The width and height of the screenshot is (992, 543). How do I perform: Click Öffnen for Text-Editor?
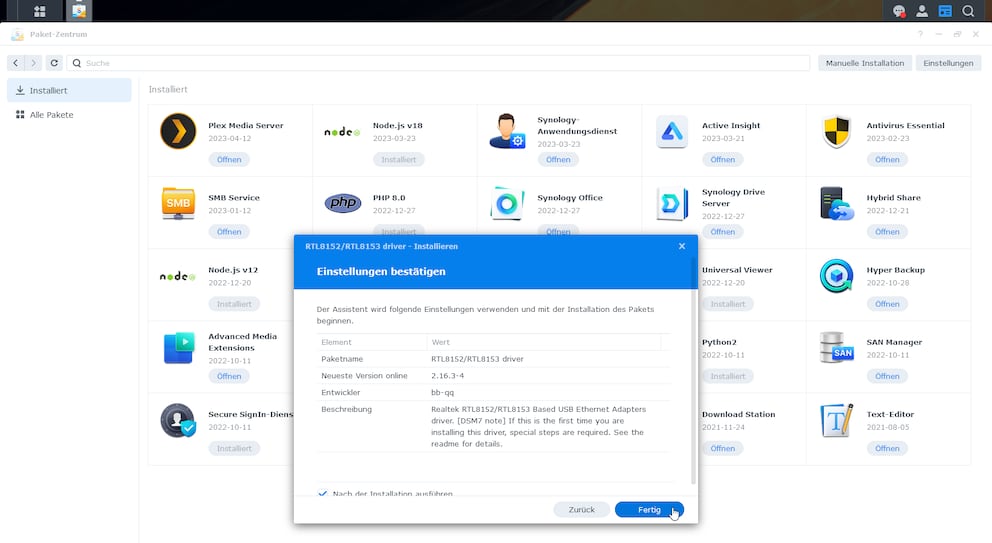click(x=887, y=448)
